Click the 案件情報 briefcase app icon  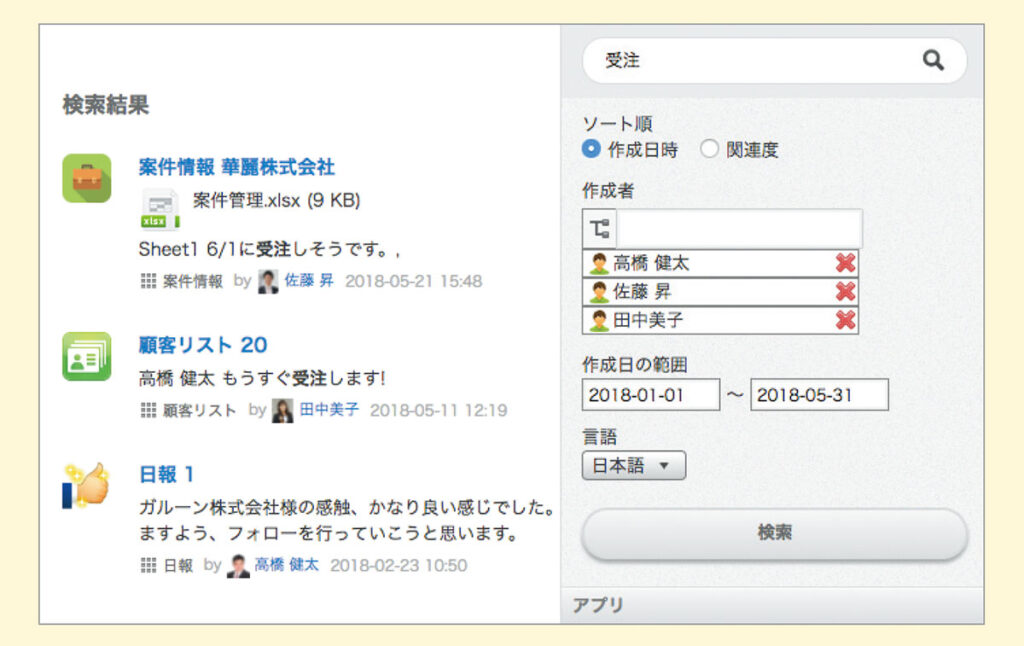pyautogui.click(x=86, y=176)
